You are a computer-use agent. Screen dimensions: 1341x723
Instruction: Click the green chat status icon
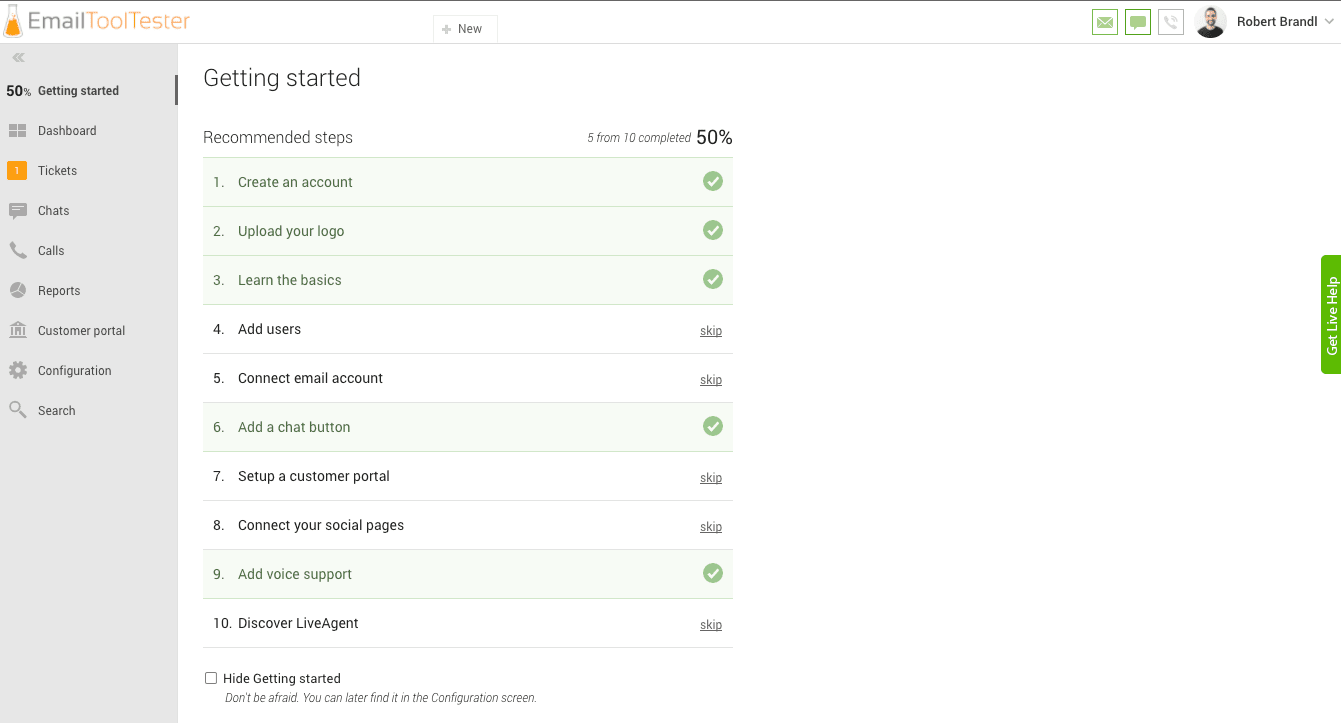coord(1138,22)
